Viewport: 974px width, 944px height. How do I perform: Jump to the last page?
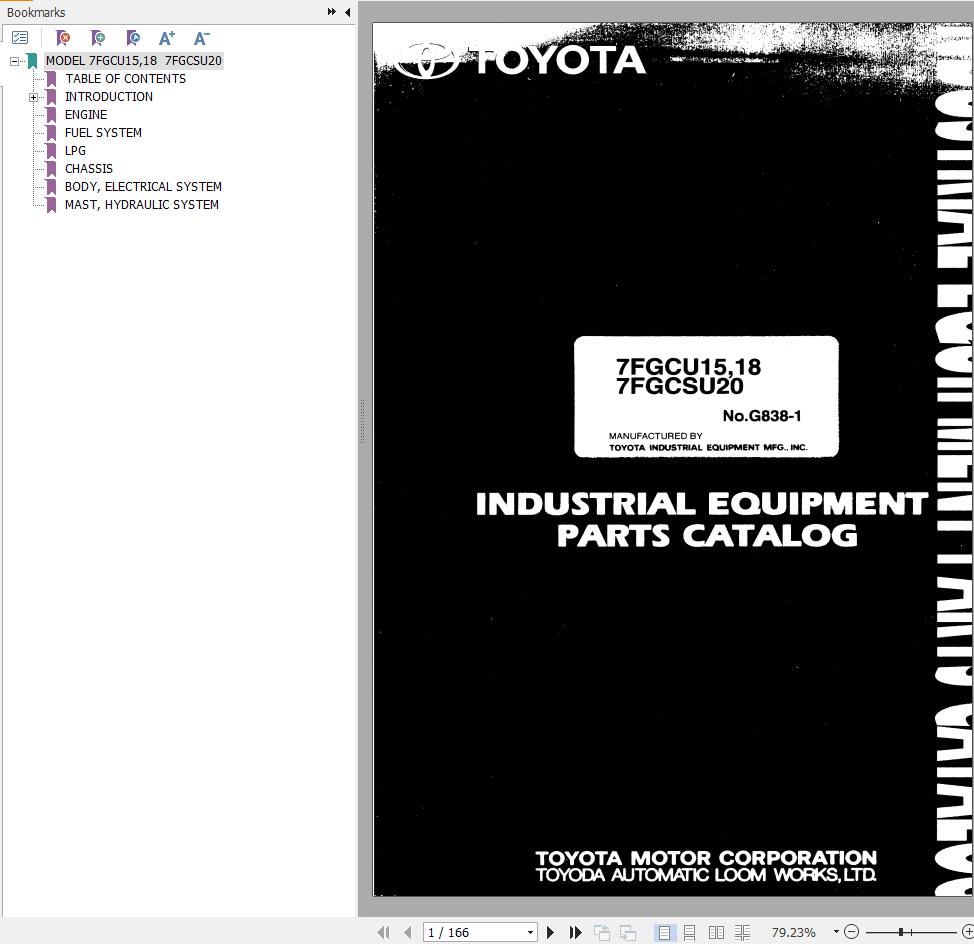pos(575,932)
